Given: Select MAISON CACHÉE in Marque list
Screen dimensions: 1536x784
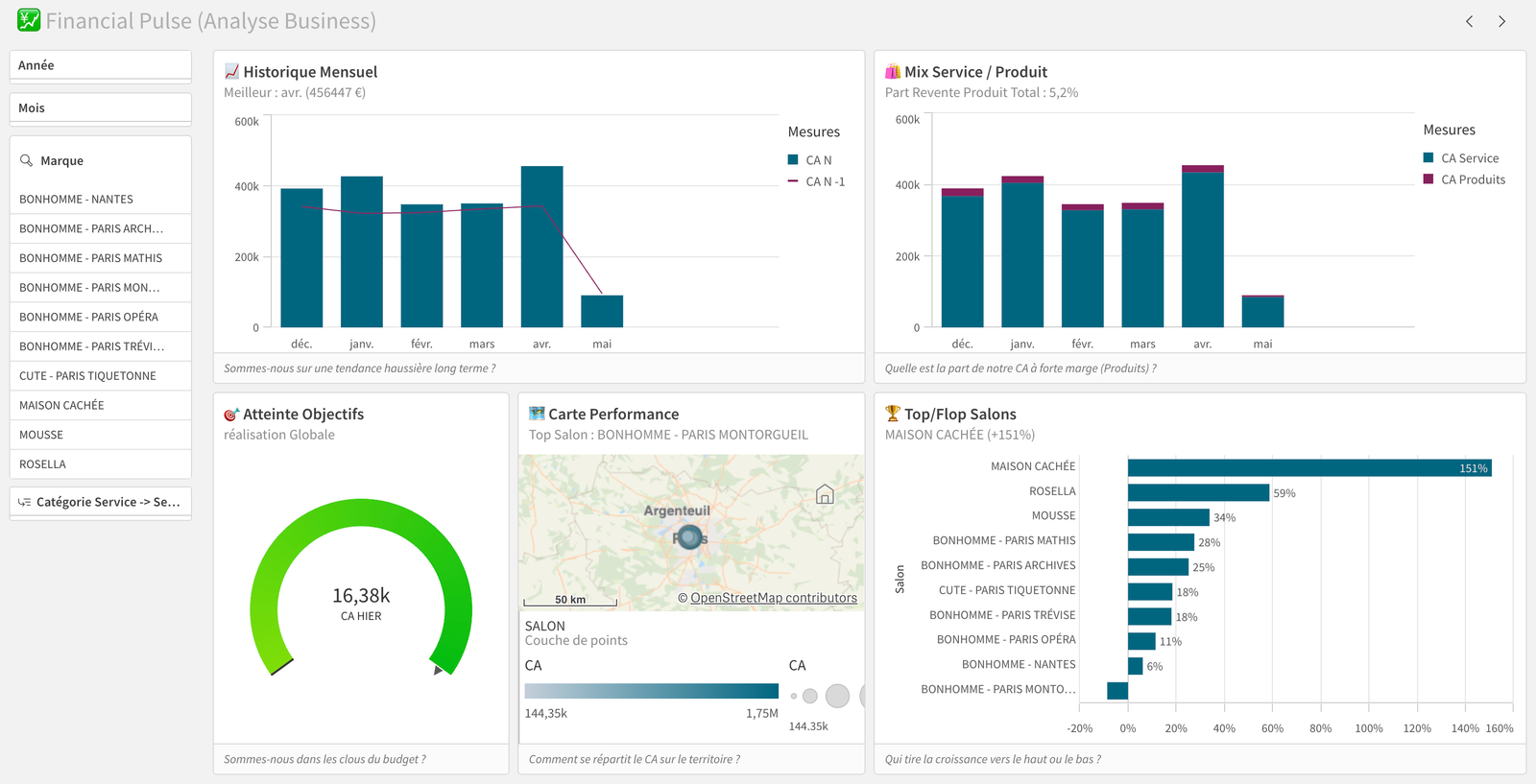Looking at the screenshot, I should tap(101, 405).
